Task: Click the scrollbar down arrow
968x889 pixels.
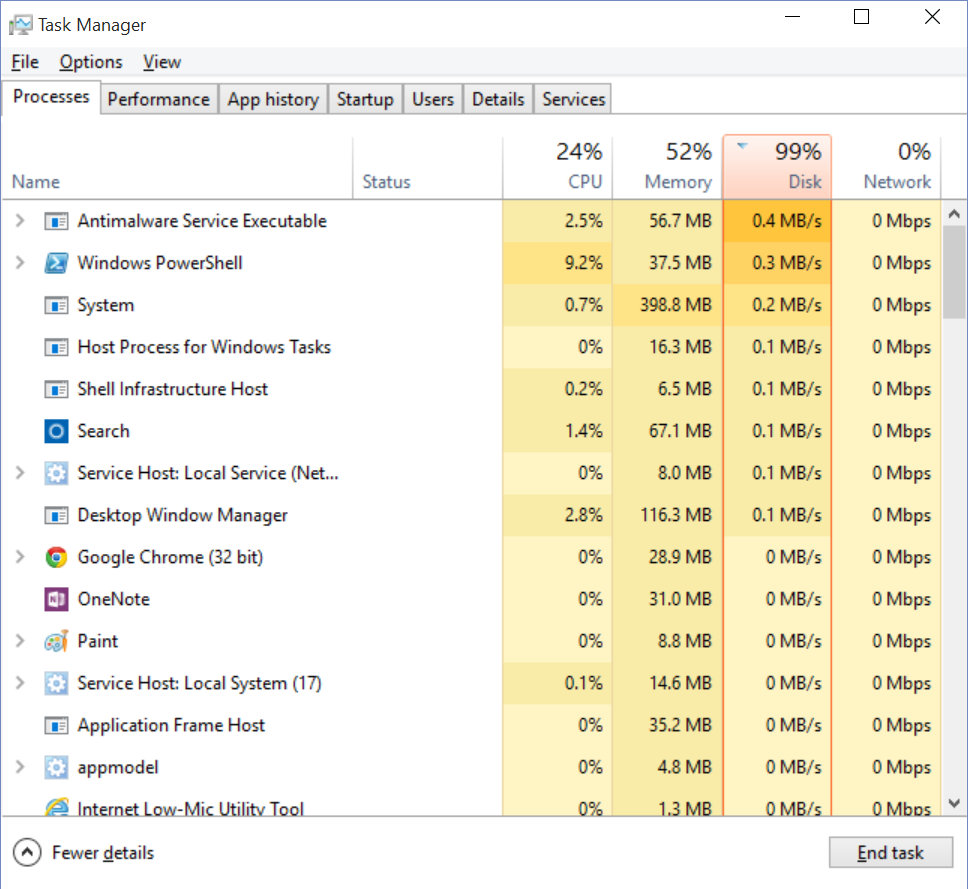Action: [954, 803]
